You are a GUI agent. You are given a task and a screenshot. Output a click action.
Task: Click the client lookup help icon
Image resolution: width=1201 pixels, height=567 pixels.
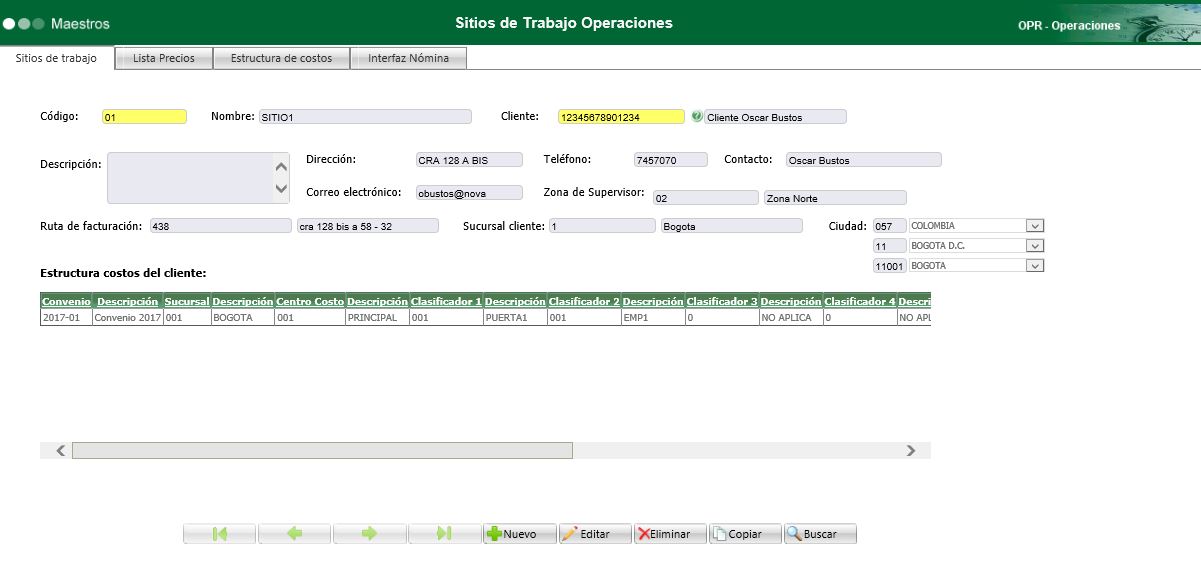(696, 117)
